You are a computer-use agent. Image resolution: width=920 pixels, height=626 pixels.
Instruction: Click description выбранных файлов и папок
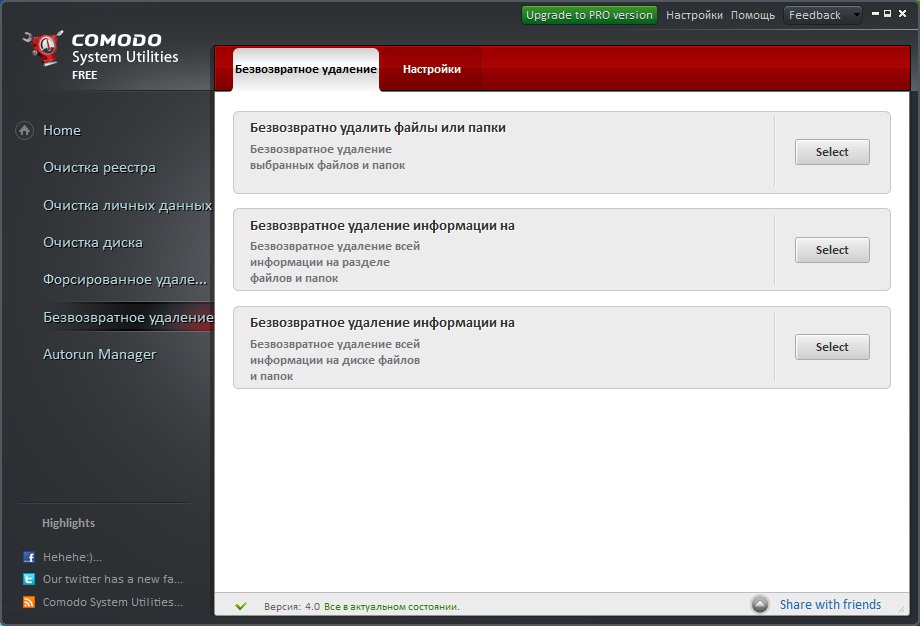[327, 165]
